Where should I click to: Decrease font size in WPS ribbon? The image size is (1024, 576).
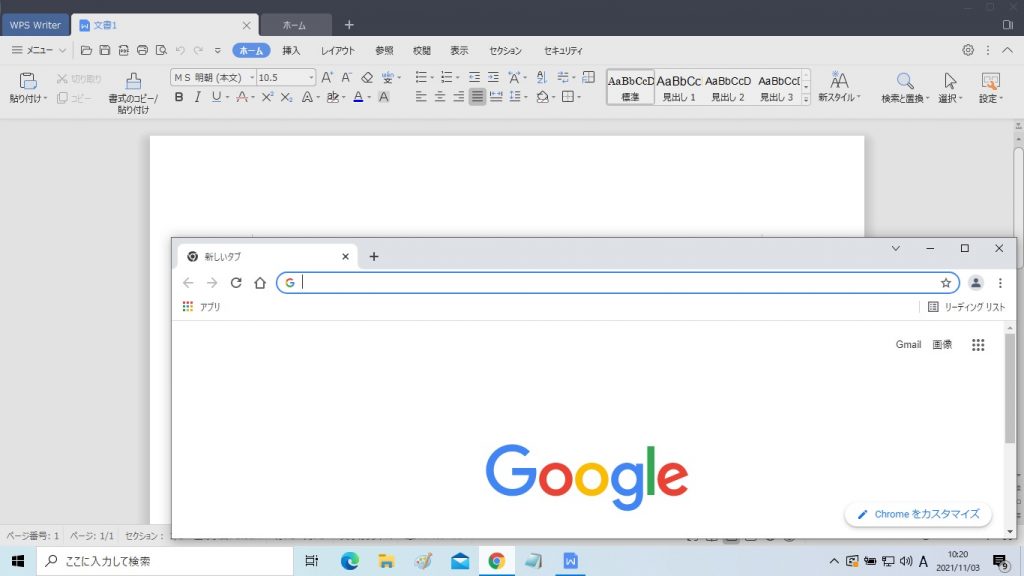coord(347,77)
